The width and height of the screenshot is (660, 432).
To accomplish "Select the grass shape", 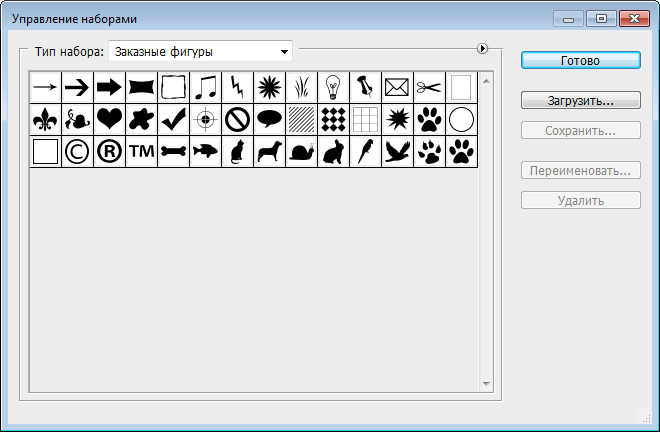I will click(301, 88).
